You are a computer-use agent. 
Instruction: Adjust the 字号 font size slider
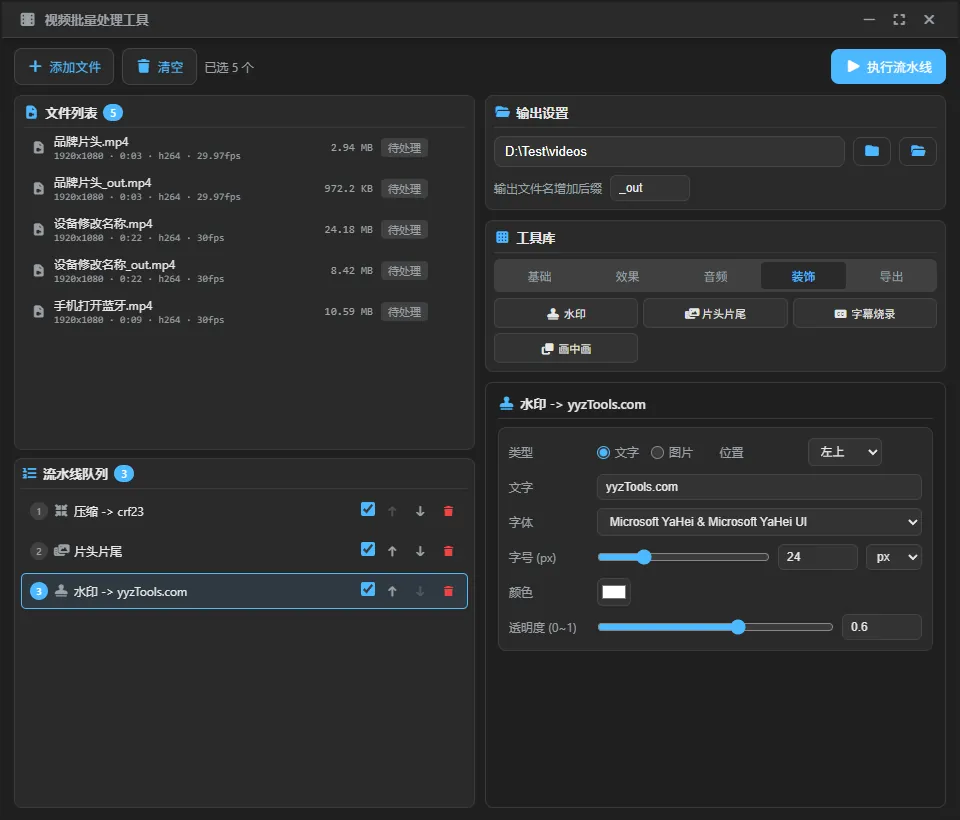coord(683,557)
